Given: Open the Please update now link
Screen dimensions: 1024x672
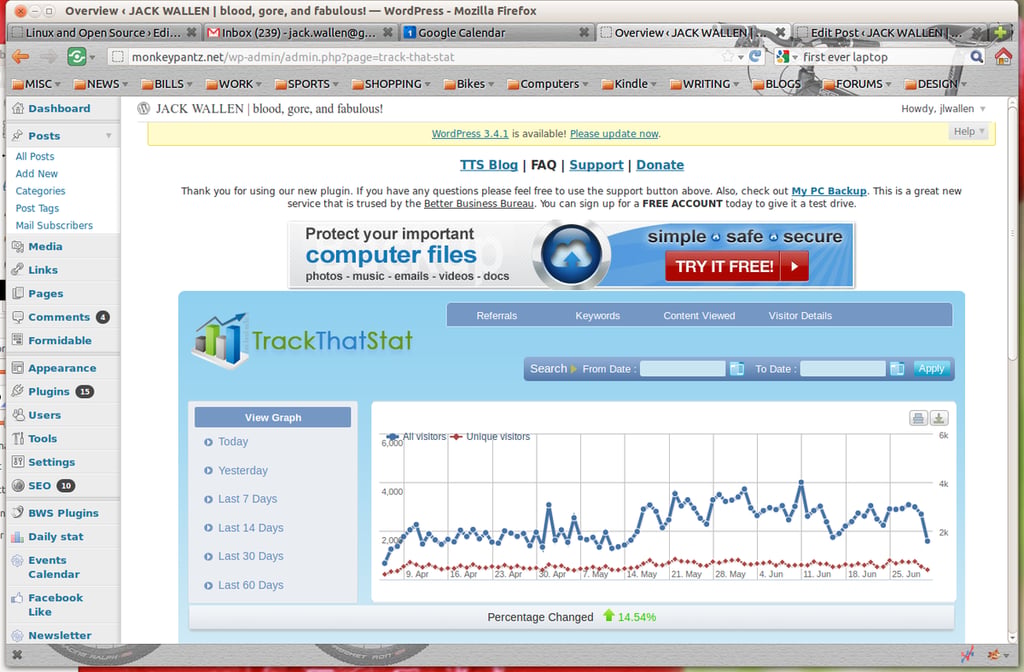Looking at the screenshot, I should (x=614, y=133).
